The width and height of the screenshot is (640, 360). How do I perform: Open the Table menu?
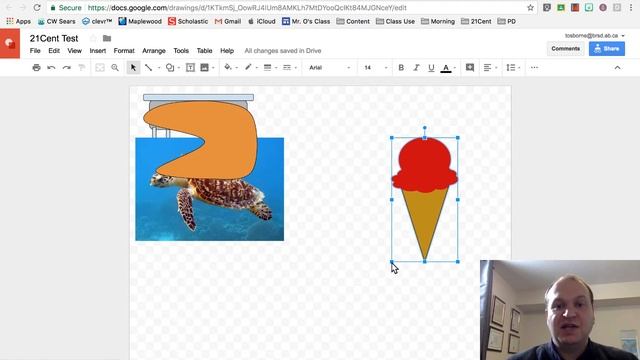[204, 51]
